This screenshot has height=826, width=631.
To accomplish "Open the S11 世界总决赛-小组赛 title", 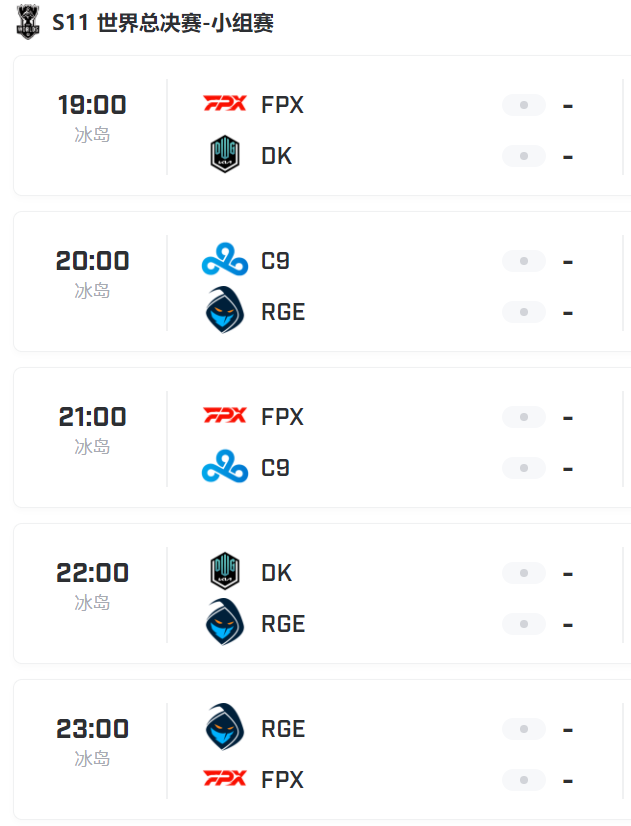I will 163,22.
